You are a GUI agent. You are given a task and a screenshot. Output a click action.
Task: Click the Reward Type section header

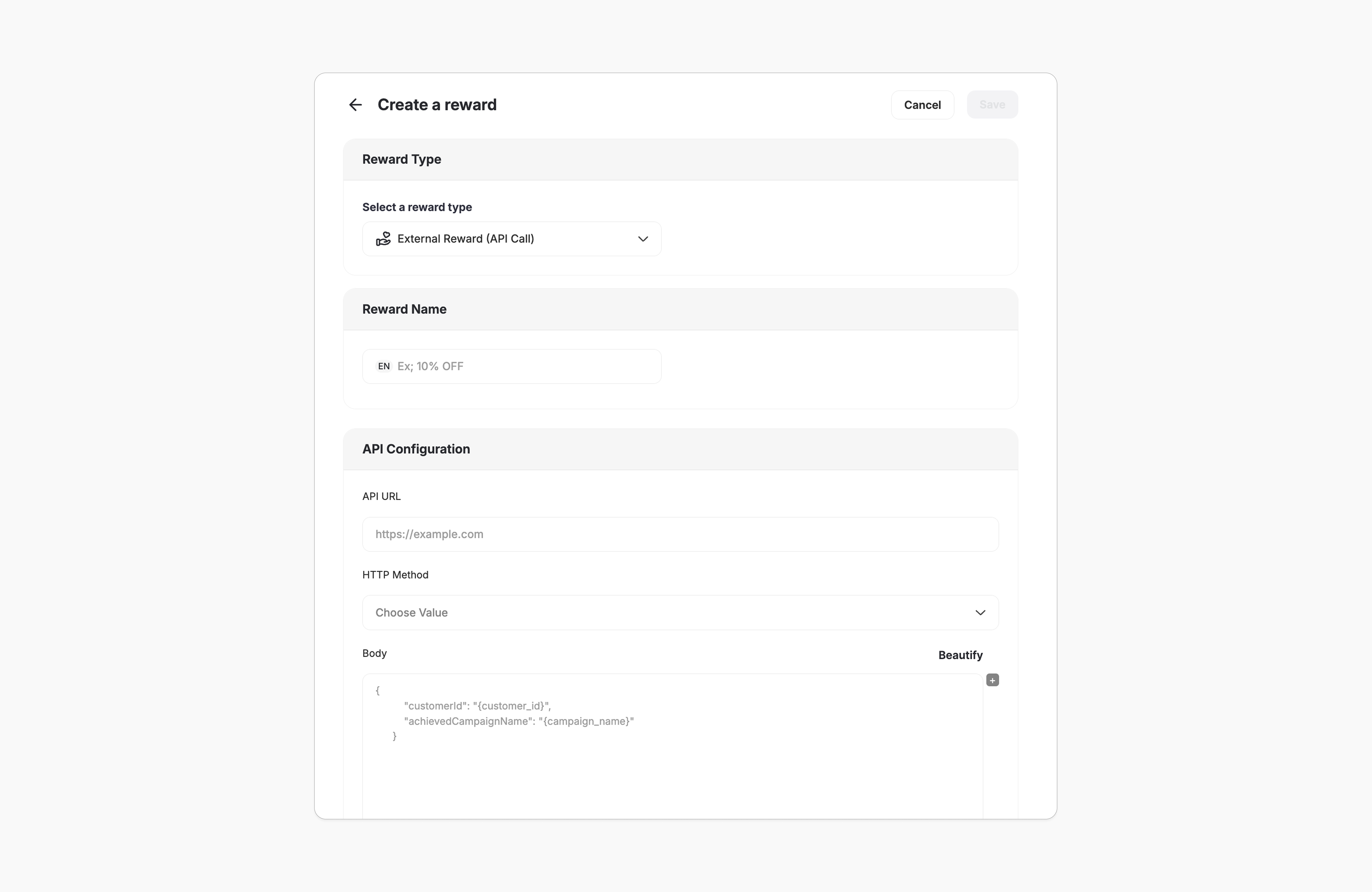point(401,159)
